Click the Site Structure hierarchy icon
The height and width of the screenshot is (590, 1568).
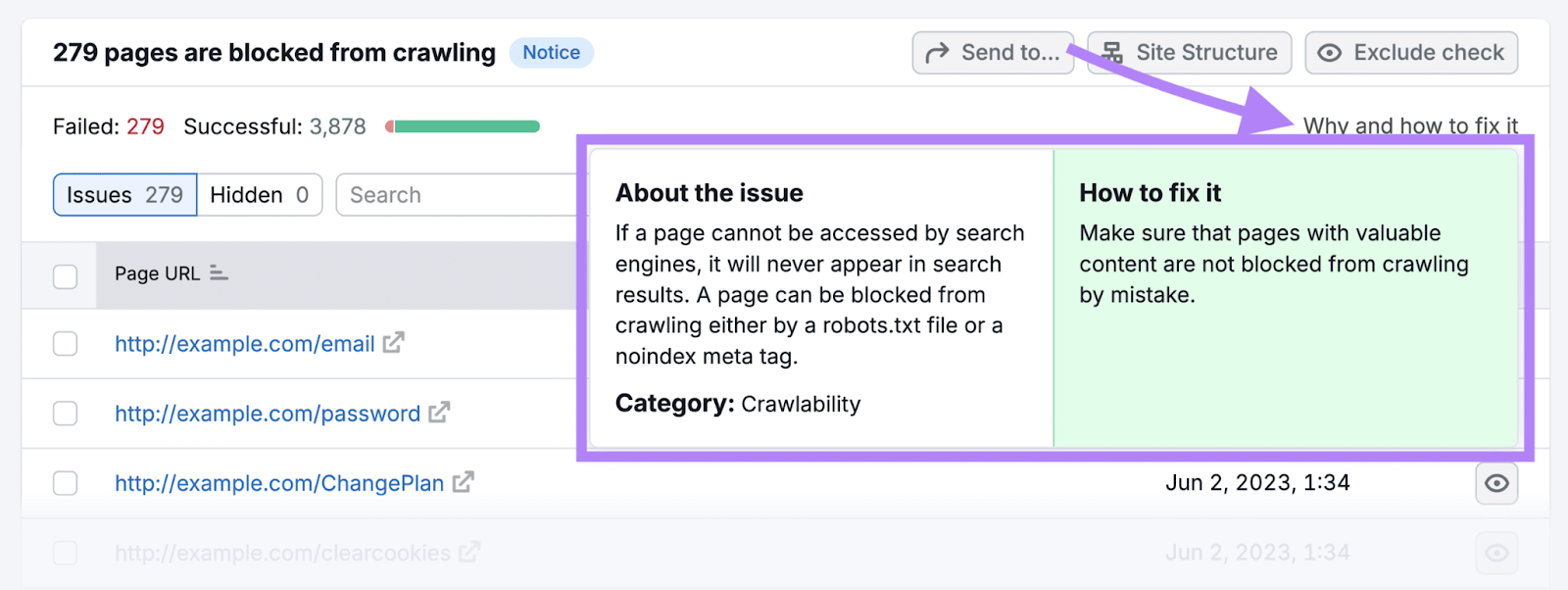[x=1114, y=52]
